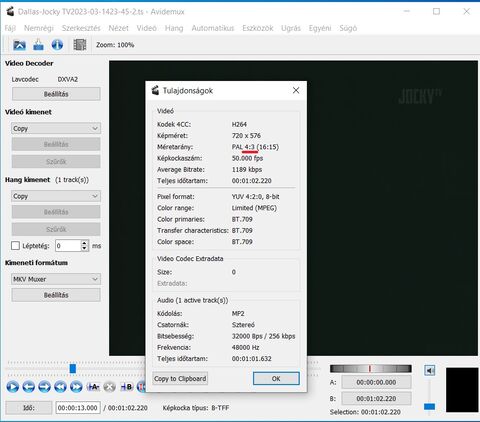Open the Eszközök menu
The height and width of the screenshot is (422, 480).
point(258,28)
